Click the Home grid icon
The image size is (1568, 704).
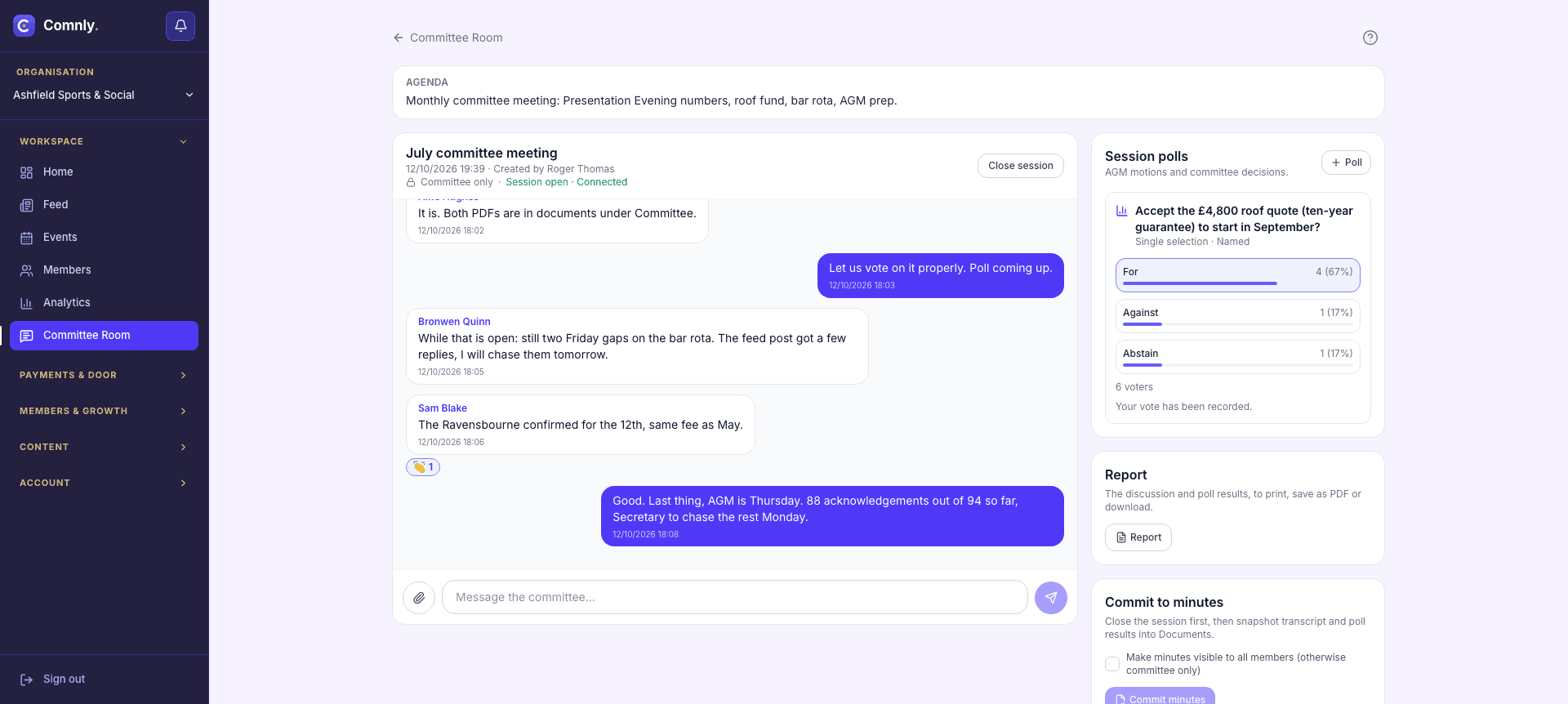[x=27, y=172]
